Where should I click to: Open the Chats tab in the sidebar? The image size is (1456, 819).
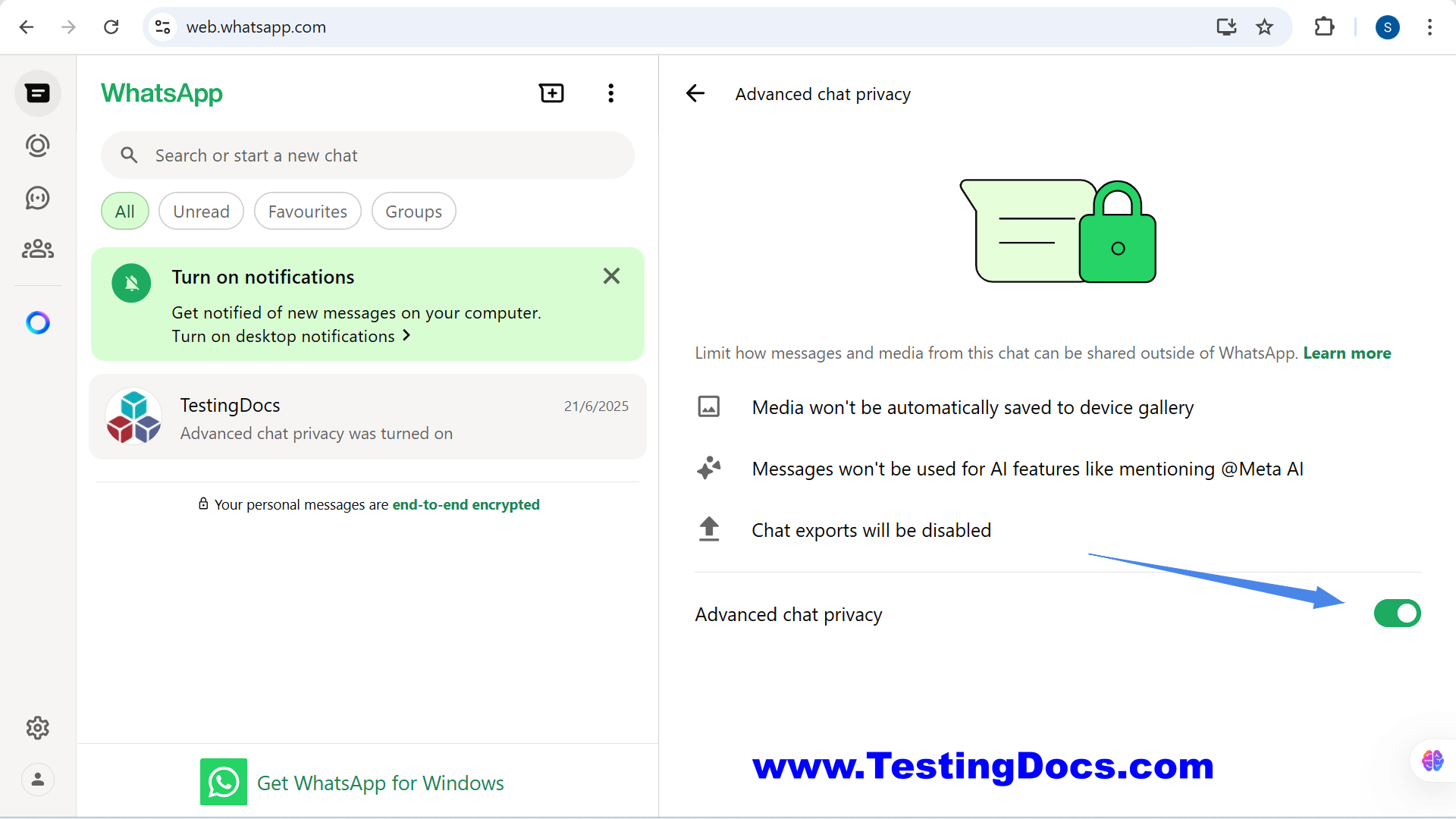click(x=38, y=93)
